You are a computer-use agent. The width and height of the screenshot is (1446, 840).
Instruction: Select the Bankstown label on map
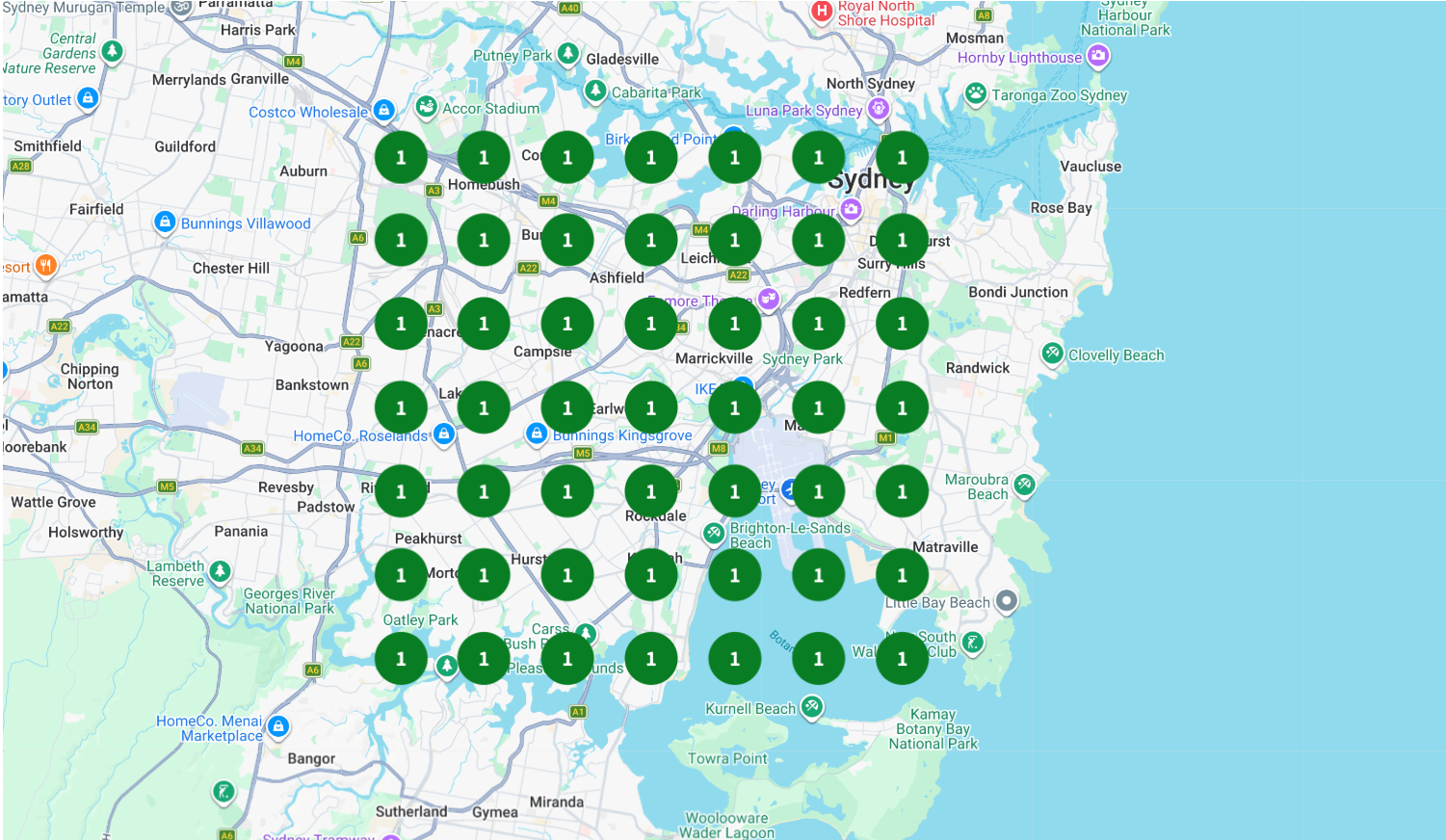[312, 385]
